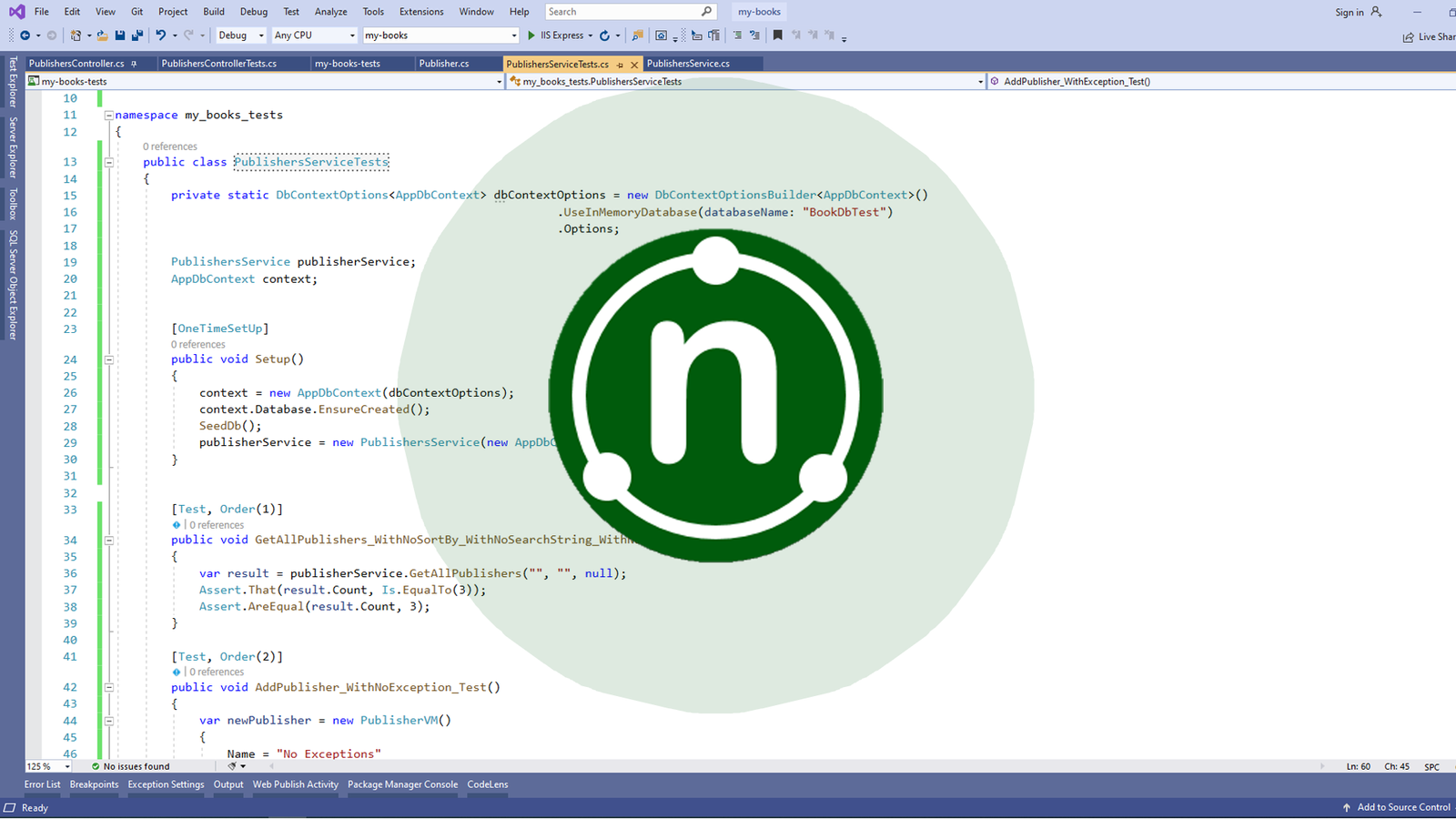Comment out selected lines icon
Image resolution: width=1456 pixels, height=819 pixels.
(737, 35)
